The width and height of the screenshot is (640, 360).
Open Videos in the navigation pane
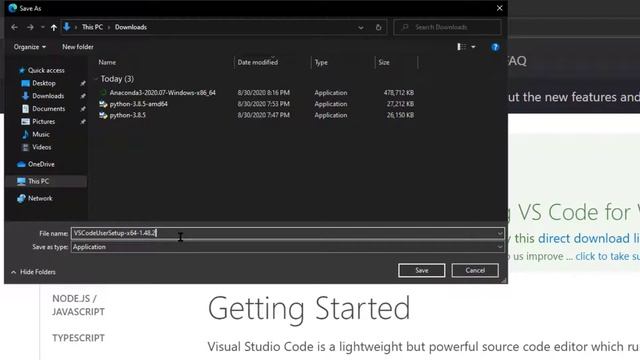[42, 147]
